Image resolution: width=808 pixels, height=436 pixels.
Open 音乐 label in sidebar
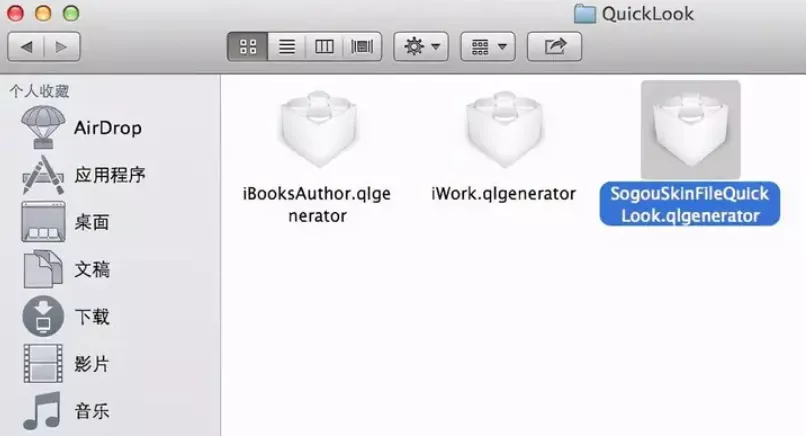(x=92, y=411)
